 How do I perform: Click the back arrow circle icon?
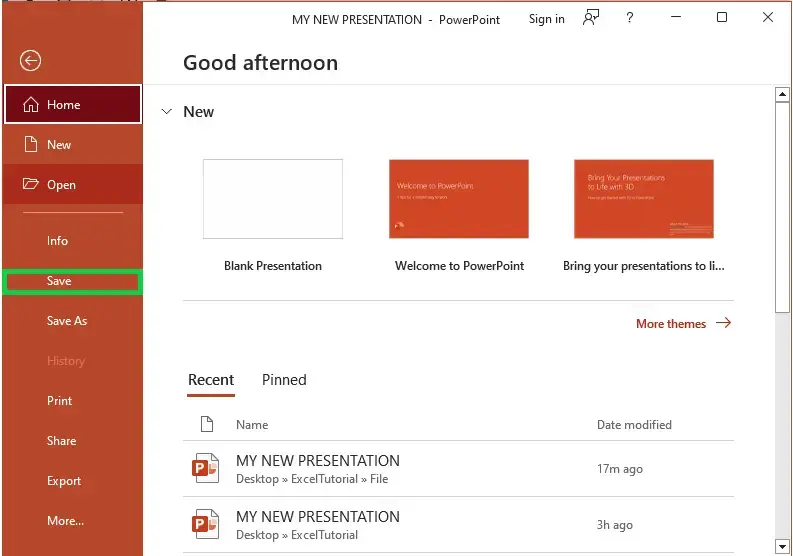[x=30, y=61]
